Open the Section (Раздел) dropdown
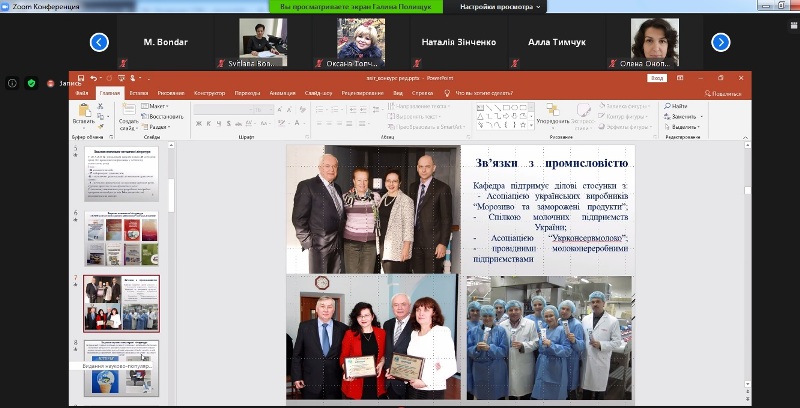Viewport: 800px width, 408px height. (156, 127)
